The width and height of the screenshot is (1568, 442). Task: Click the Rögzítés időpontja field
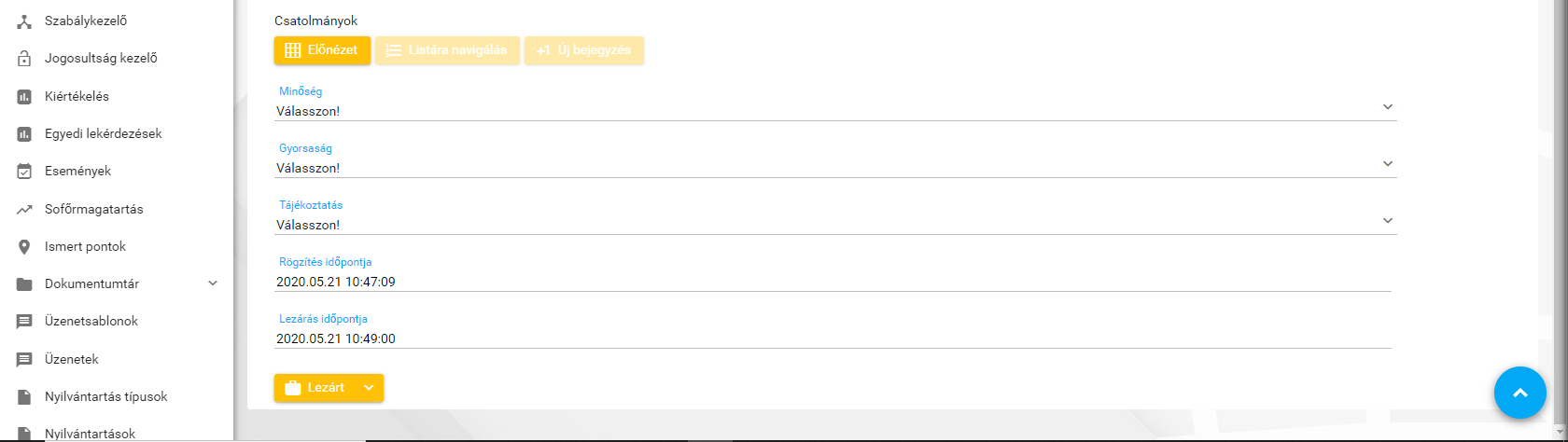tap(833, 282)
